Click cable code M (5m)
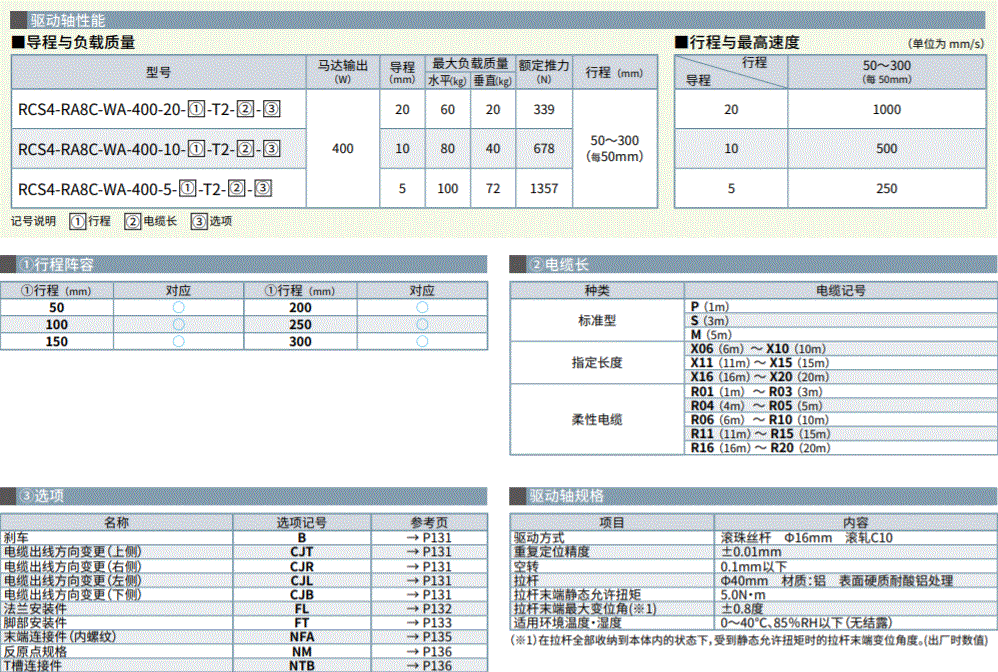The height and width of the screenshot is (672, 998). (711, 335)
